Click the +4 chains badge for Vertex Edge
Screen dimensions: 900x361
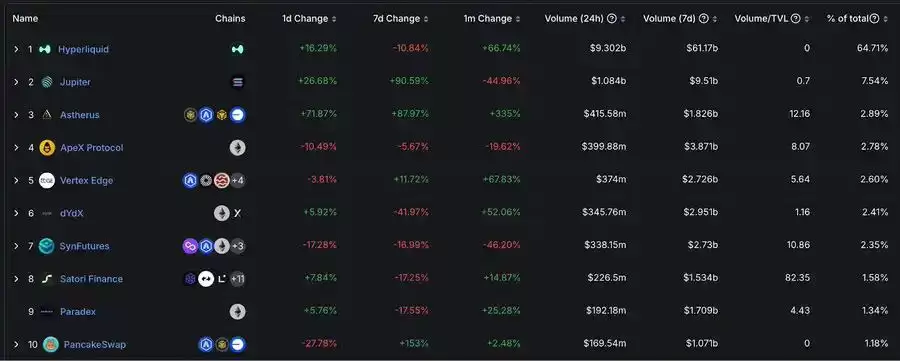click(238, 180)
